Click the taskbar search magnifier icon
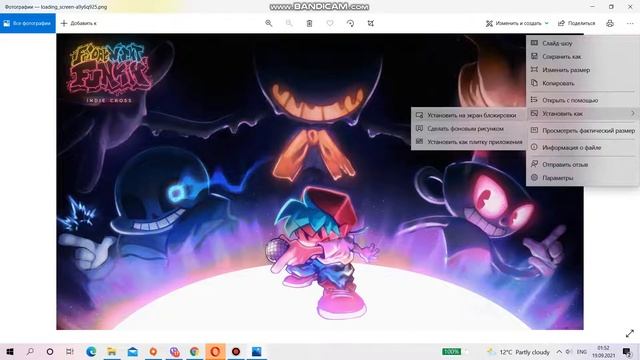This screenshot has width=640, height=360. coord(30,351)
